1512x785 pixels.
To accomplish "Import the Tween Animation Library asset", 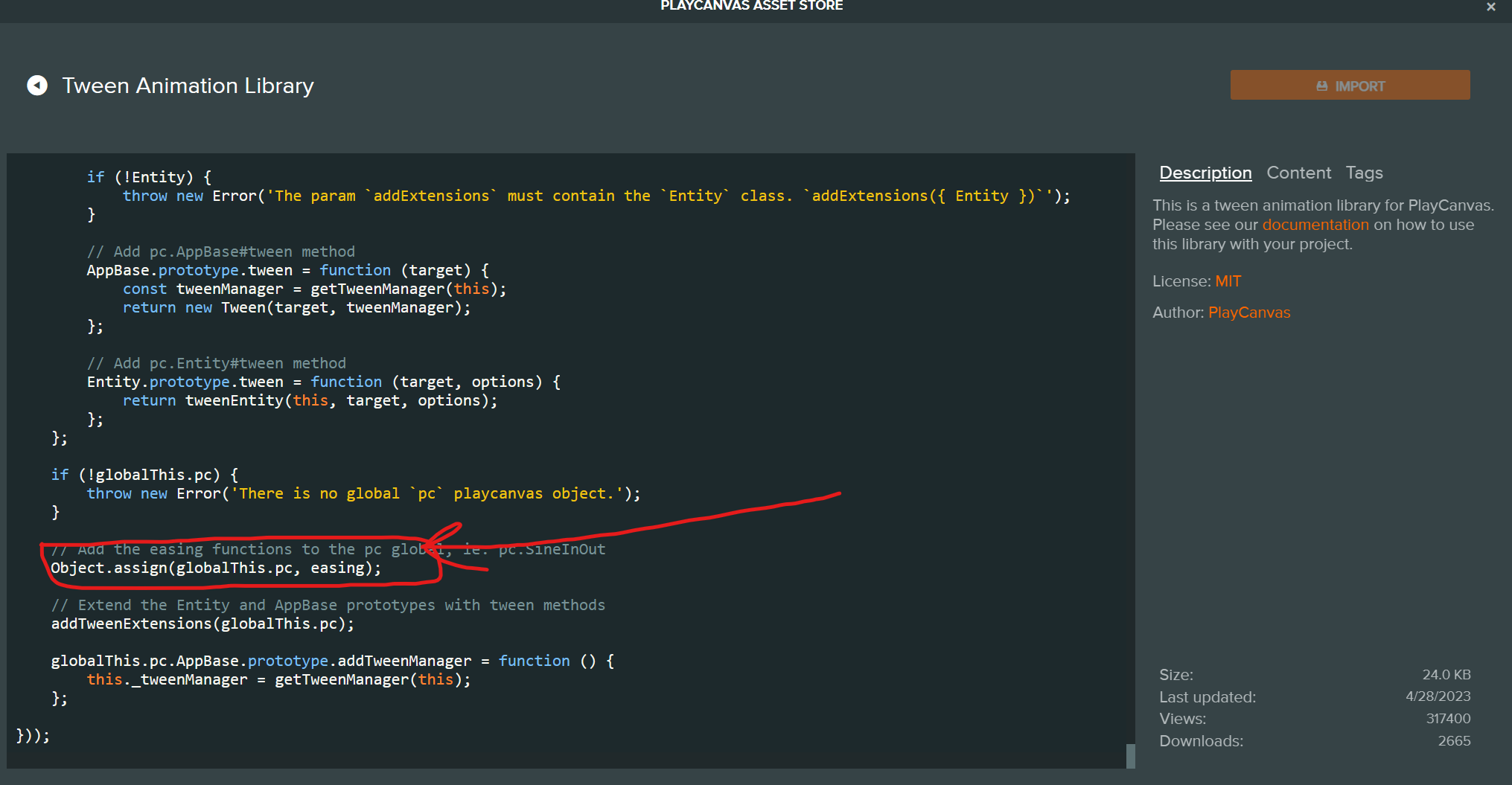I will (x=1350, y=86).
